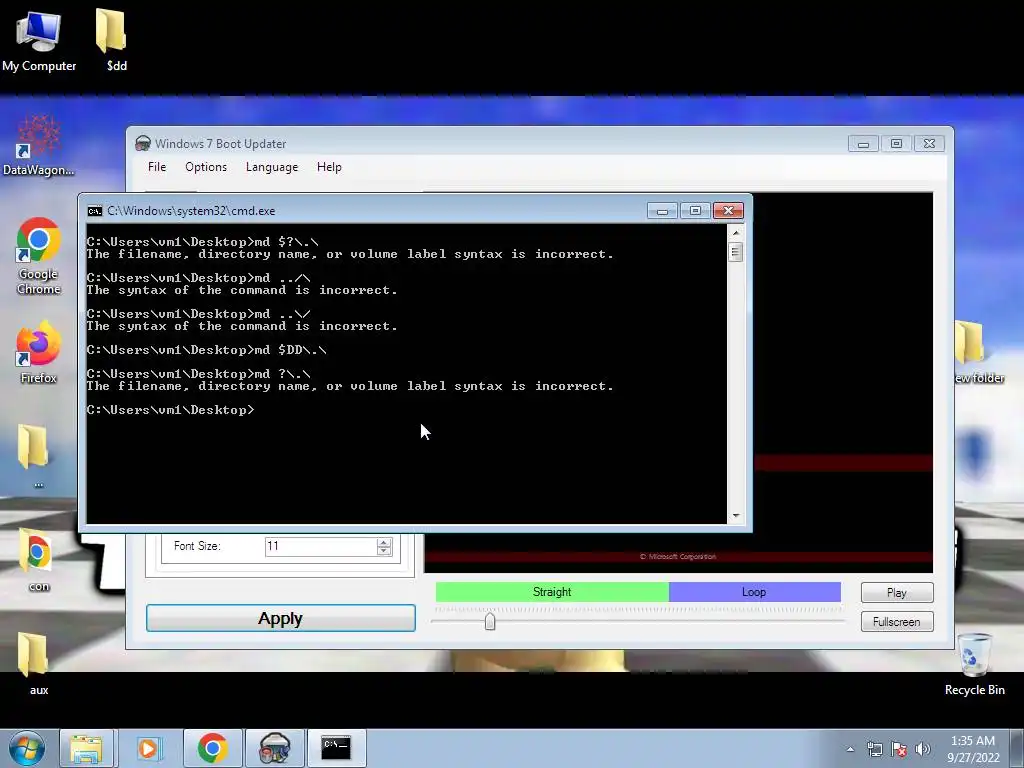Minimize the Windows 7 Boot Updater window
Viewport: 1024px width, 768px height.
coord(863,144)
